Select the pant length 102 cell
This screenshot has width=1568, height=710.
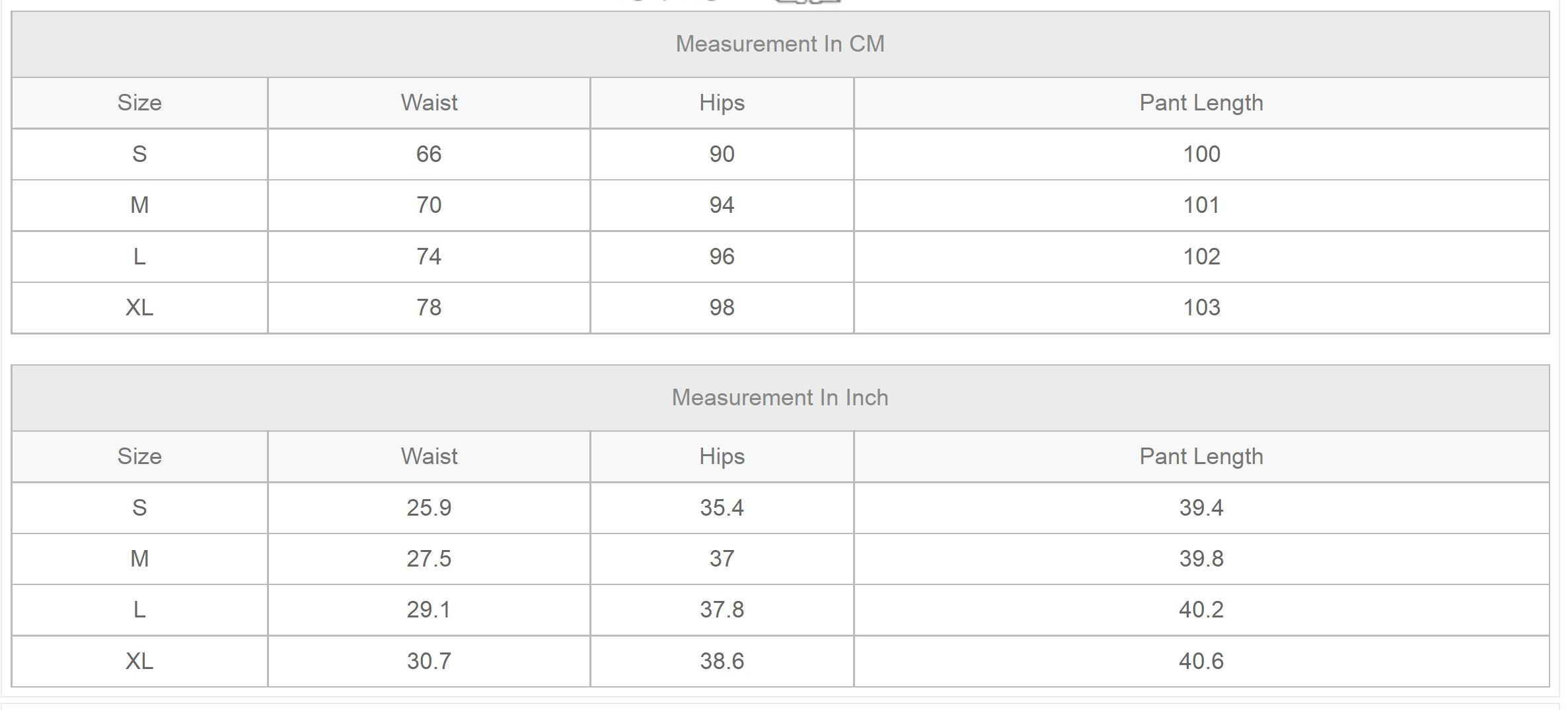point(1201,256)
